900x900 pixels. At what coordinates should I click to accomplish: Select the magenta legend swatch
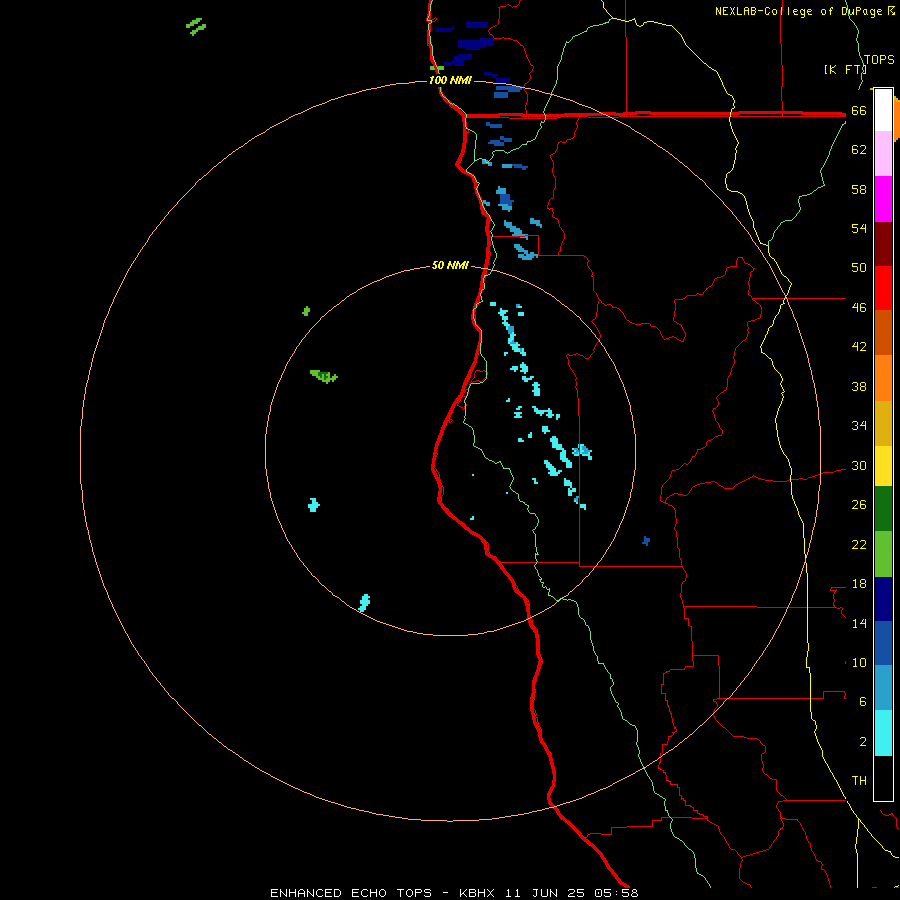(x=883, y=199)
